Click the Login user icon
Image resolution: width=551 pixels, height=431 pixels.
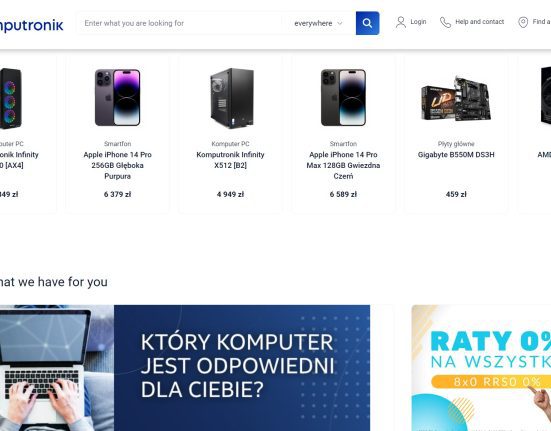[x=401, y=22]
